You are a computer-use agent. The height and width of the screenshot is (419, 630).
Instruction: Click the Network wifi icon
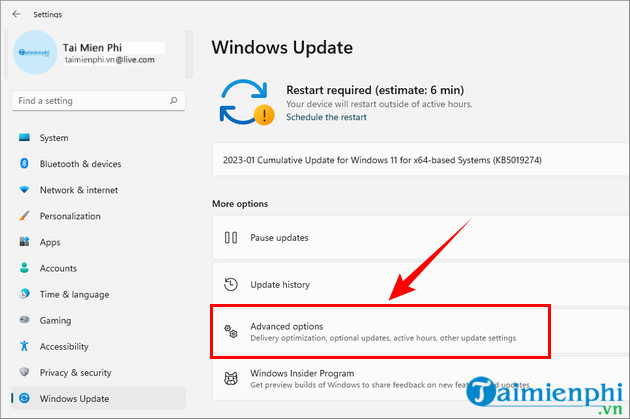pyautogui.click(x=24, y=190)
